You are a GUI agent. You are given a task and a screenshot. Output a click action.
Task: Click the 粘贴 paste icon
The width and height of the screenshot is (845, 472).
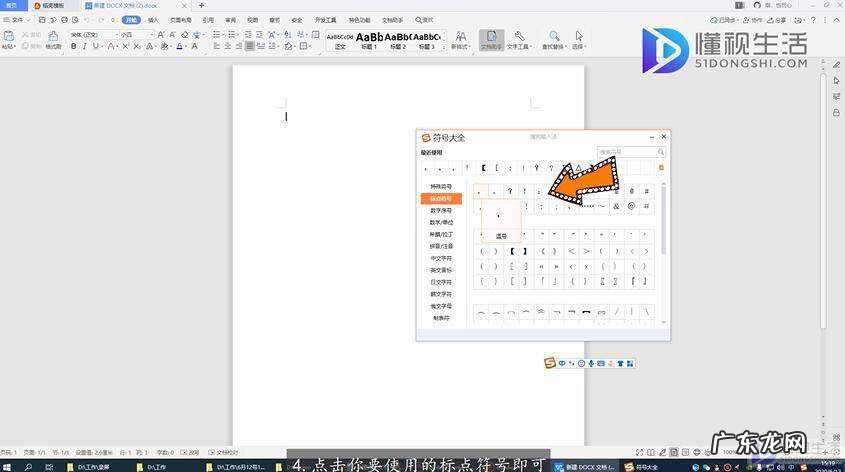click(x=8, y=38)
